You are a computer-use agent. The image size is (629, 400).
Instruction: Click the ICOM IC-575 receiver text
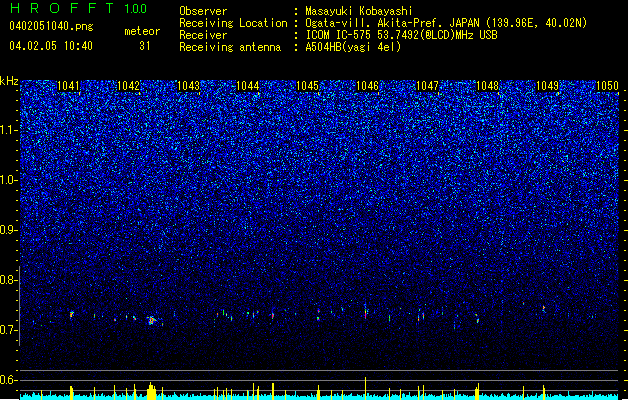pyautogui.click(x=402, y=35)
